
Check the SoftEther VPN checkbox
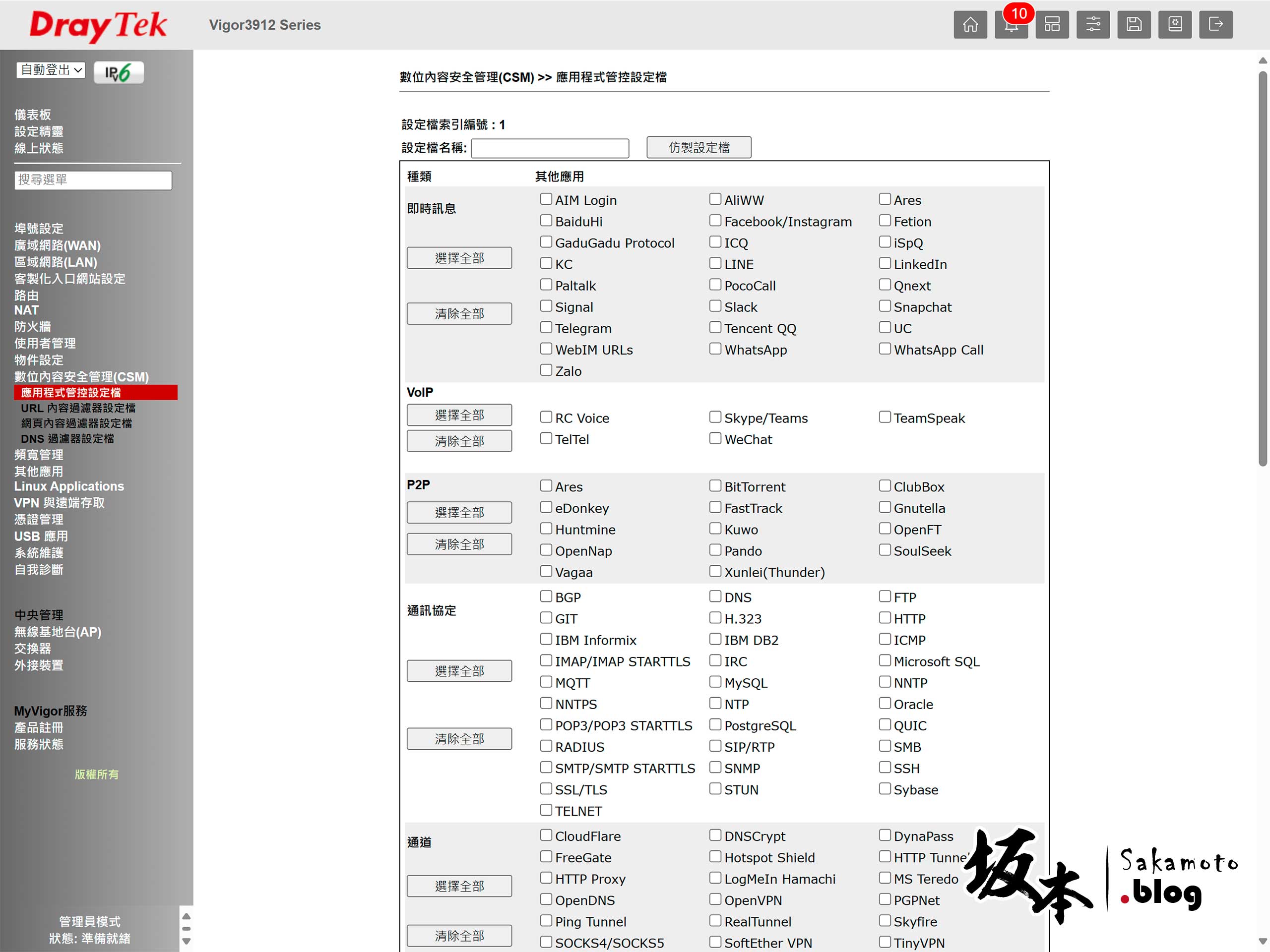coord(715,942)
